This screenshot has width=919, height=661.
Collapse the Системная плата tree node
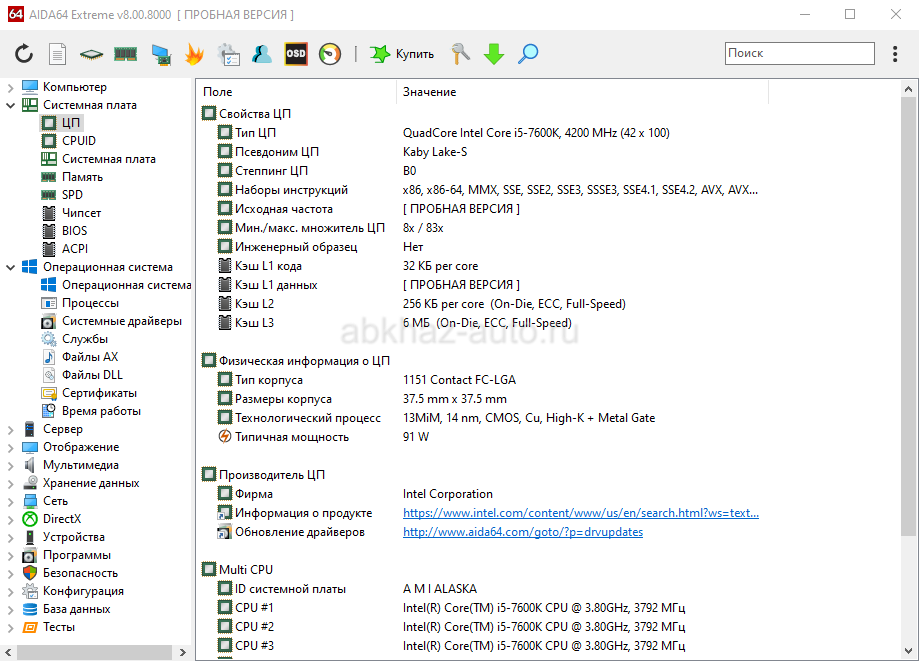coord(10,105)
